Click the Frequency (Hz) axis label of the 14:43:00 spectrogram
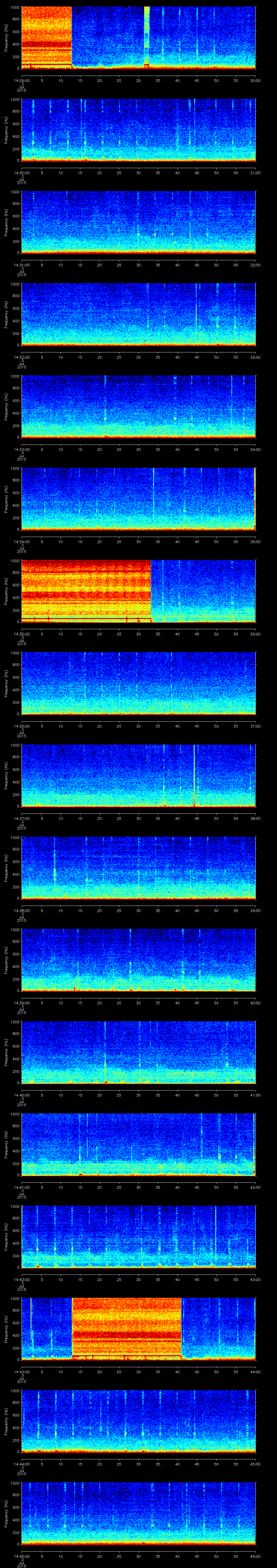The image size is (277, 1568). [x=6, y=1329]
